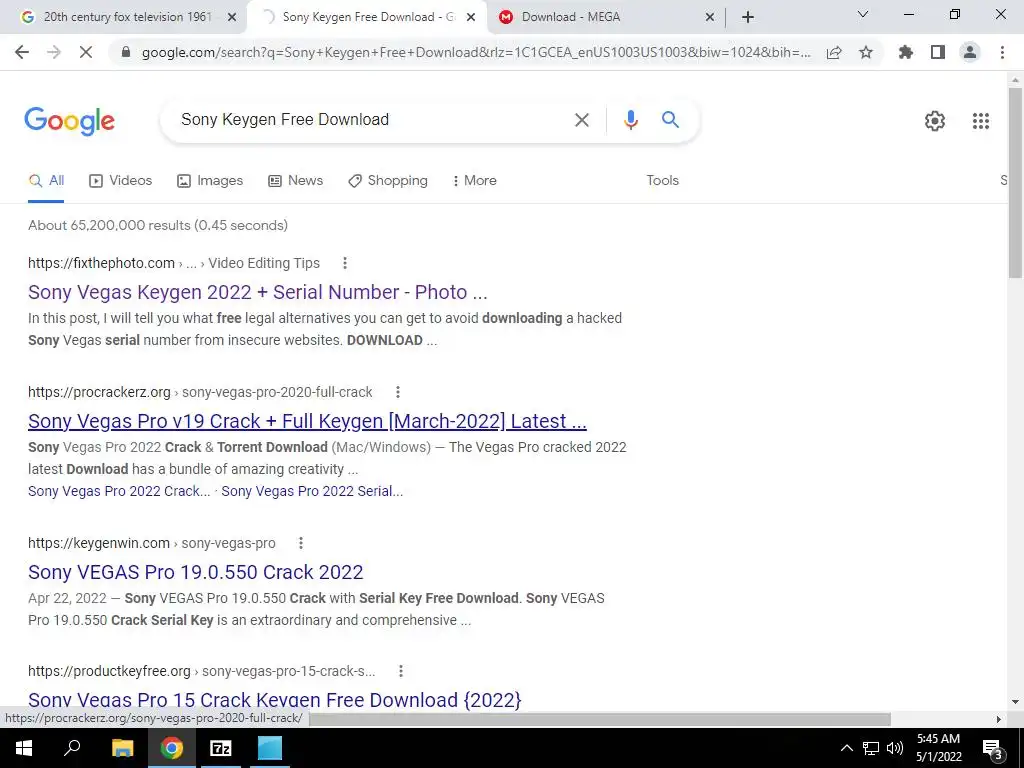Click the Chrome taskbar icon
Screen dimensions: 1024x768
coord(171,748)
